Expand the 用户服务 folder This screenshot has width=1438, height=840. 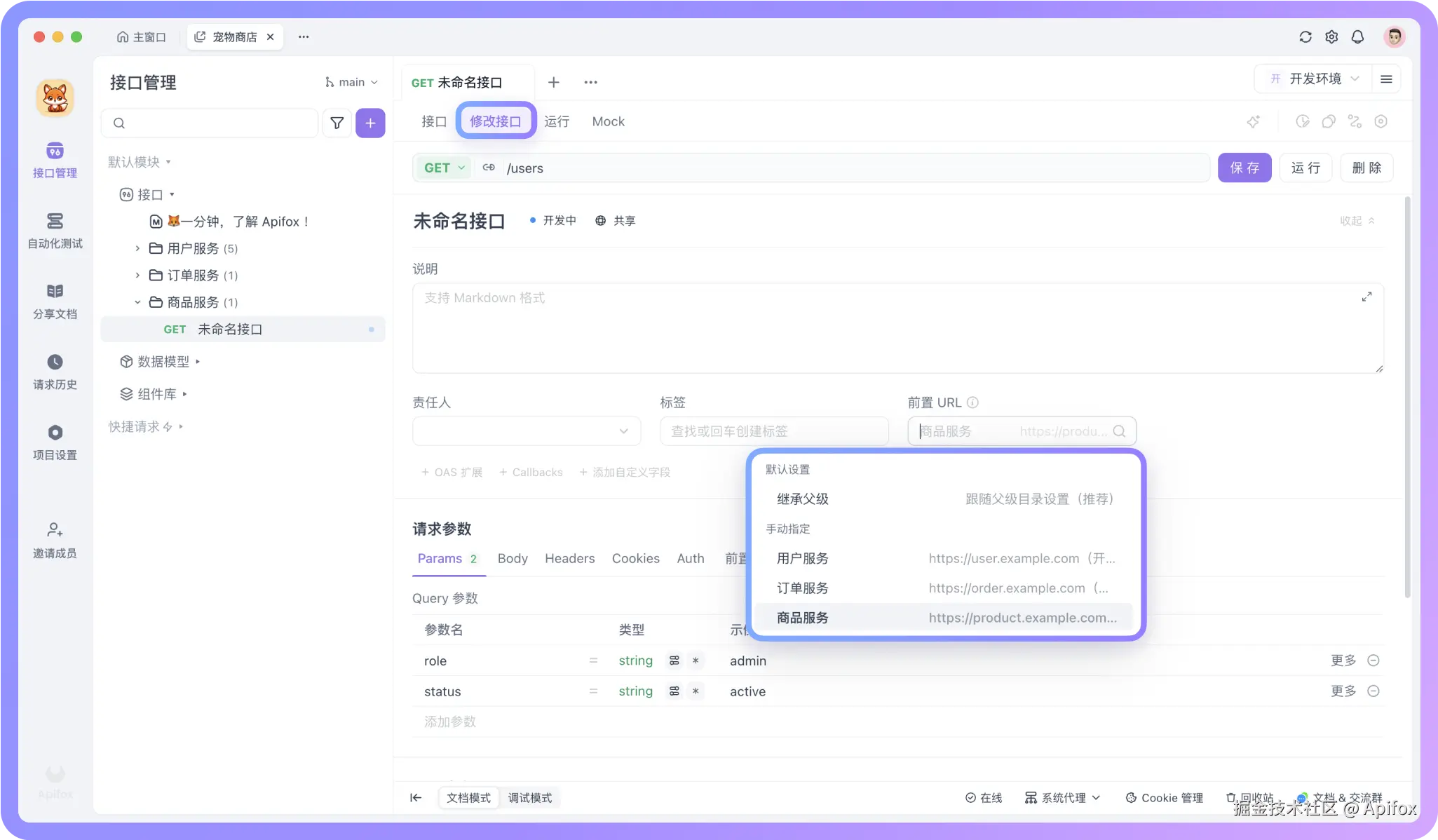pos(137,248)
